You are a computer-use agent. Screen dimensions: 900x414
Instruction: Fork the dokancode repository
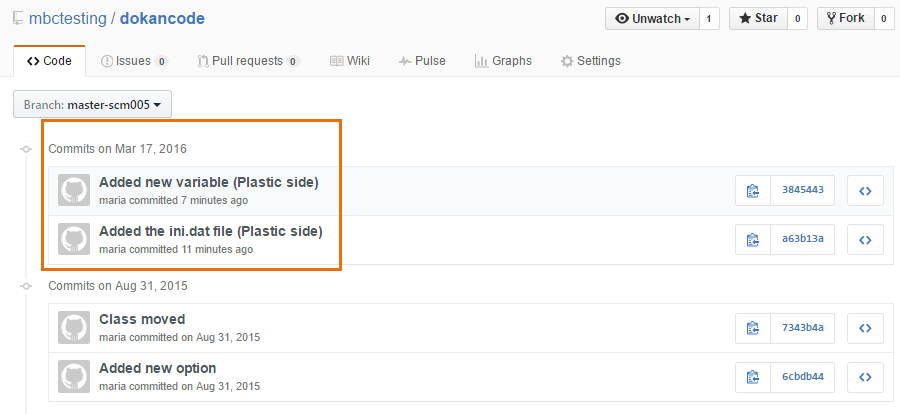844,18
